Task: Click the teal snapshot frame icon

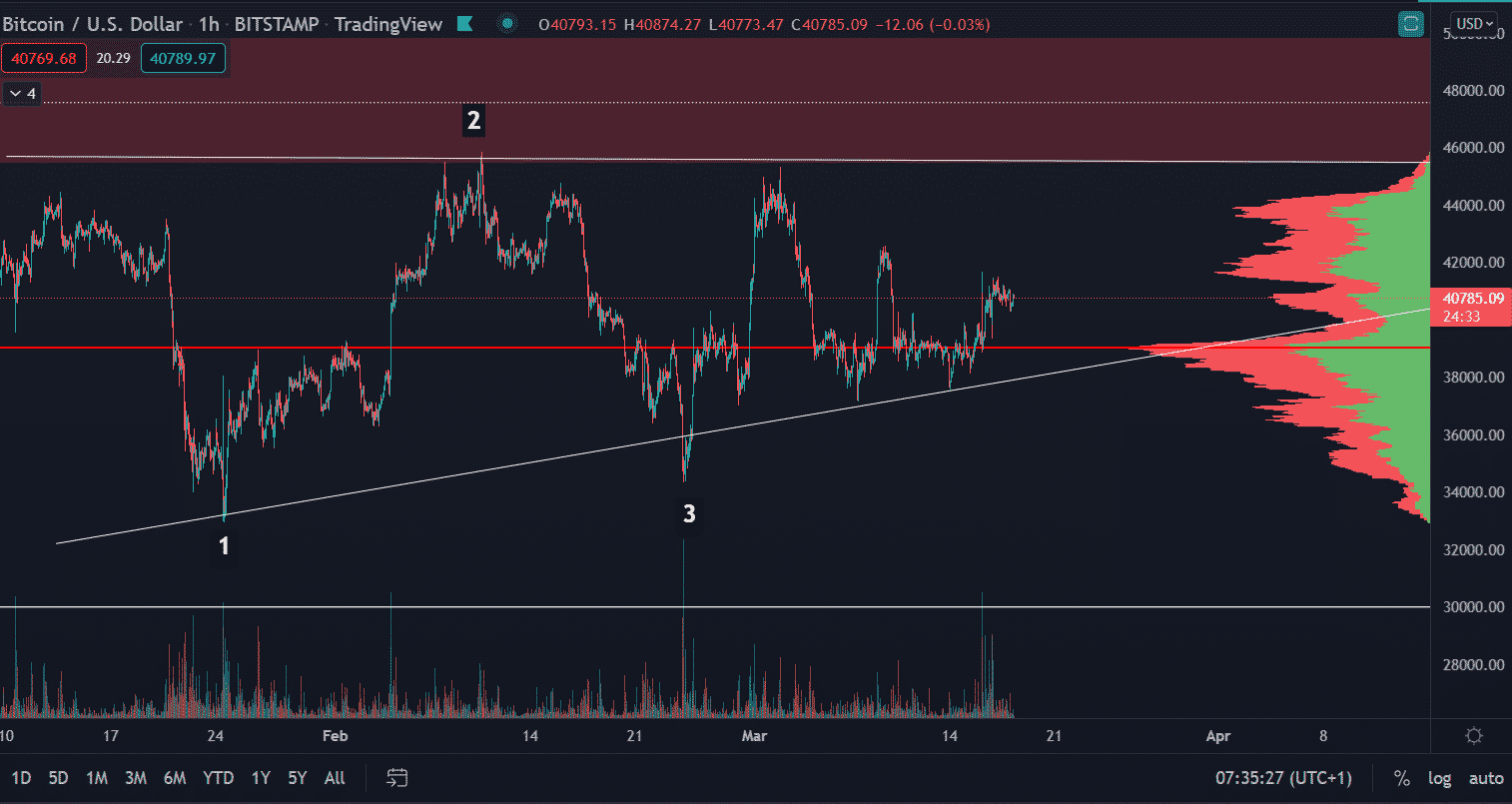Action: point(1411,24)
